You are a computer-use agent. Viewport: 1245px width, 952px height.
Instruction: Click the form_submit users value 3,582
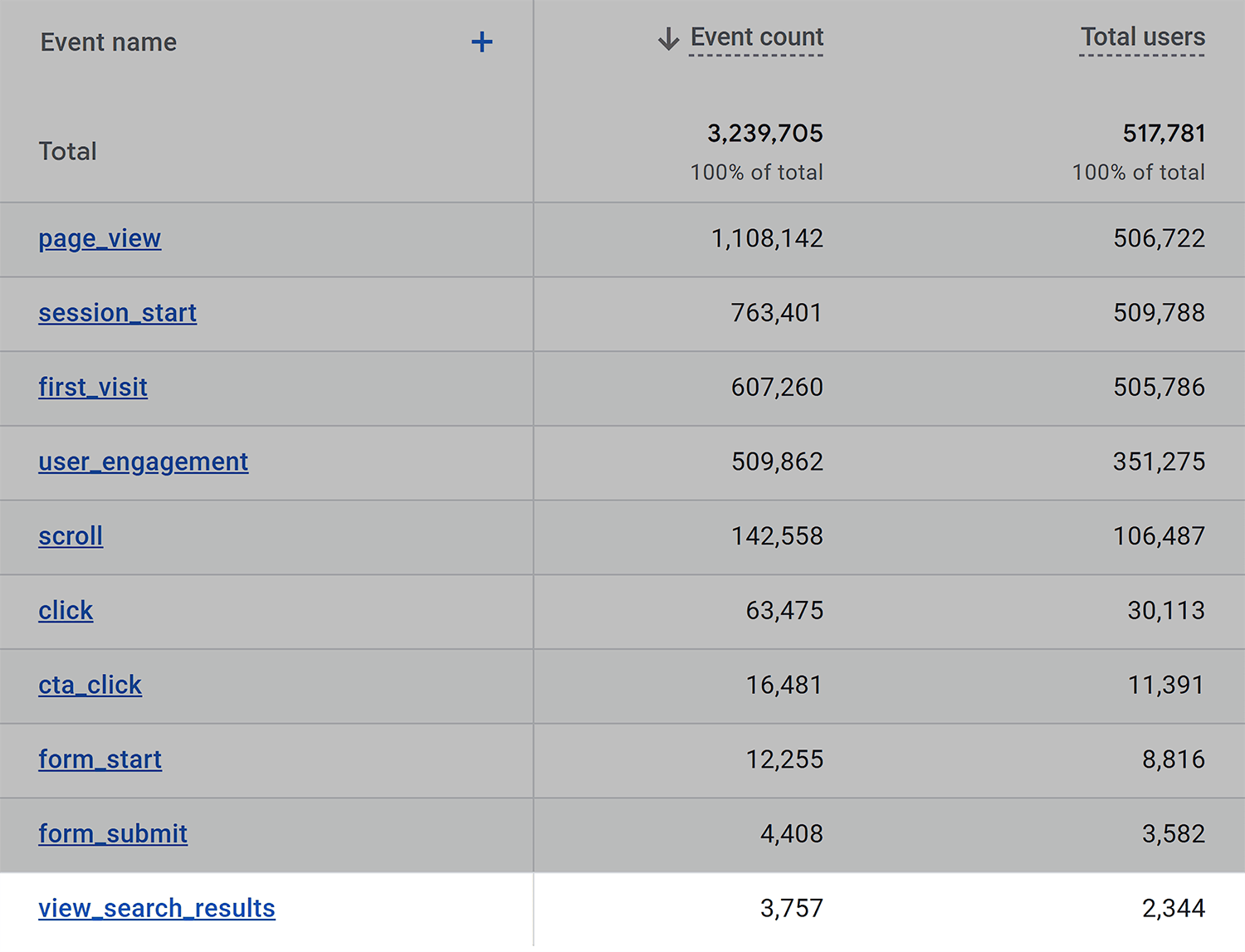pos(1174,834)
